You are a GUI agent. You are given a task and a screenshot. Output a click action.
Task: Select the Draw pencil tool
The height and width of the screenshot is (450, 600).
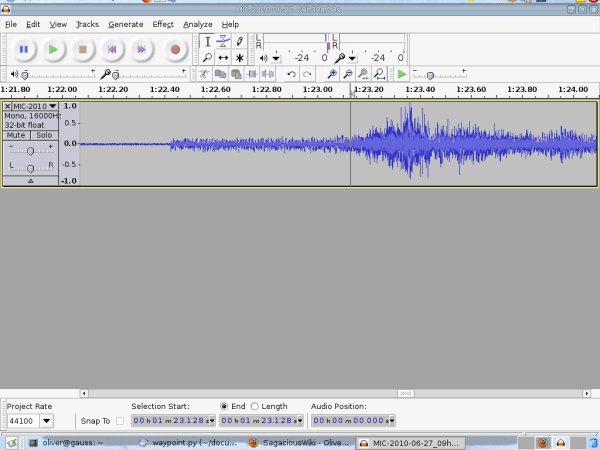(240, 41)
